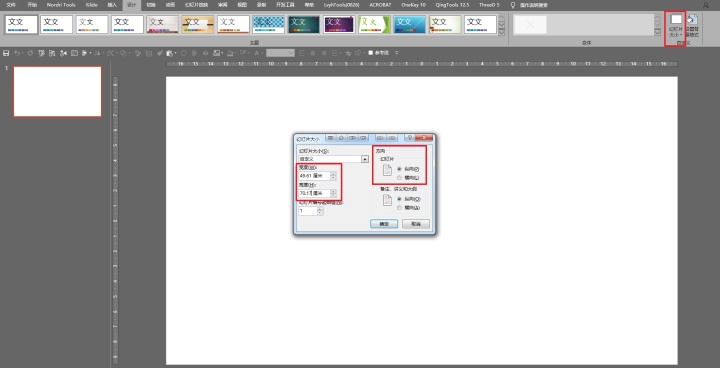Image resolution: width=720 pixels, height=368 pixels.
Task: Click the Save icon in quick access toolbar
Action: click(6, 53)
